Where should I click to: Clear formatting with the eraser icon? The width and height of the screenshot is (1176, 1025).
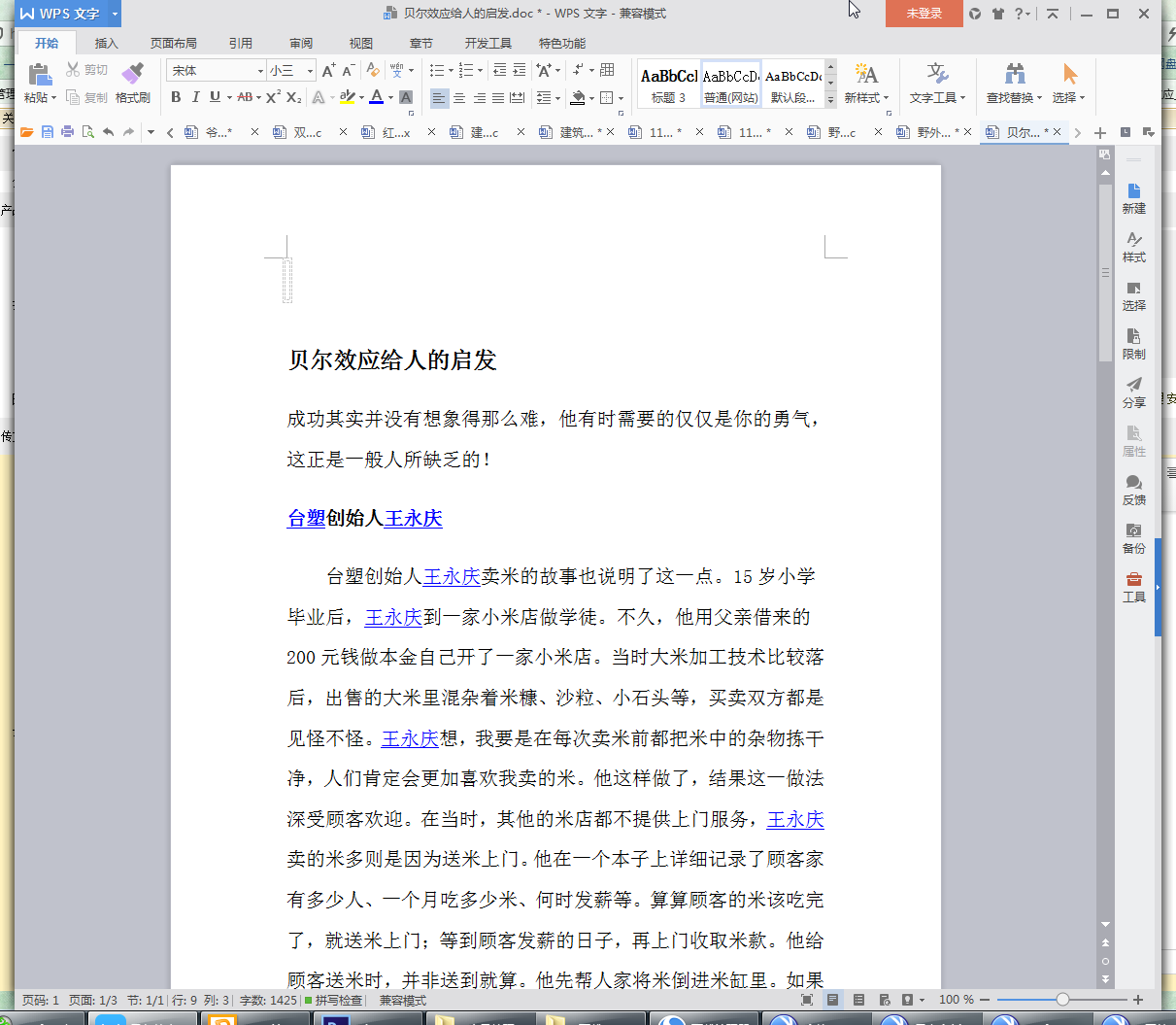click(x=373, y=70)
